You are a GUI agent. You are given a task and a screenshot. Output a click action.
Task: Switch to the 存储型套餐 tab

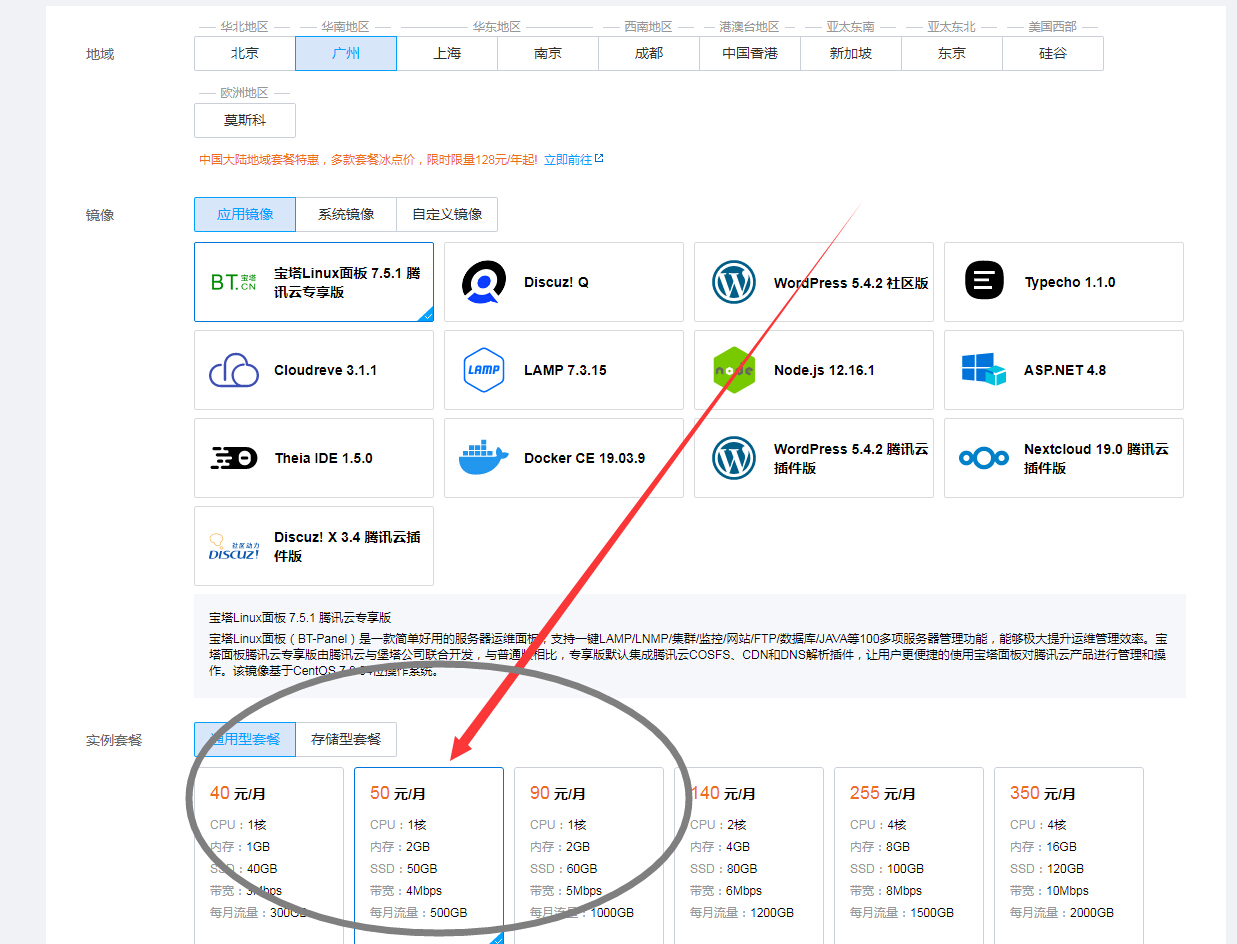pos(346,739)
